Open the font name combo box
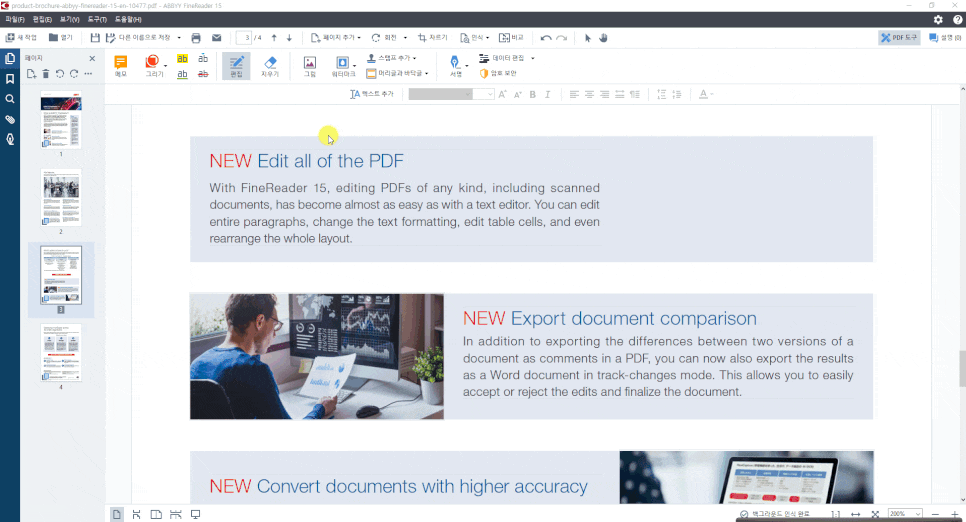 click(x=441, y=94)
